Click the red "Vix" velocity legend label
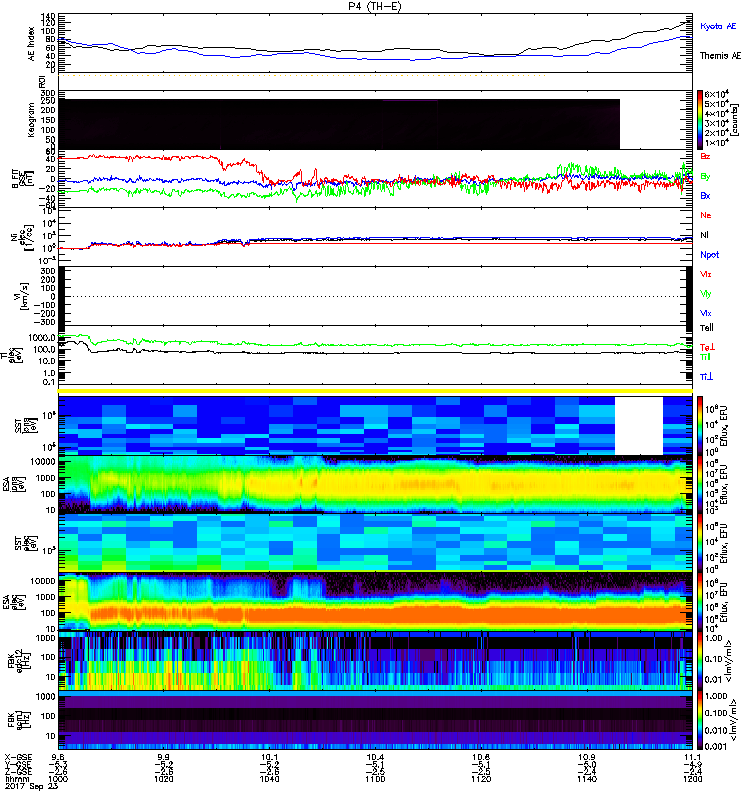Image resolution: width=750 pixels, height=800 pixels. coord(706,274)
